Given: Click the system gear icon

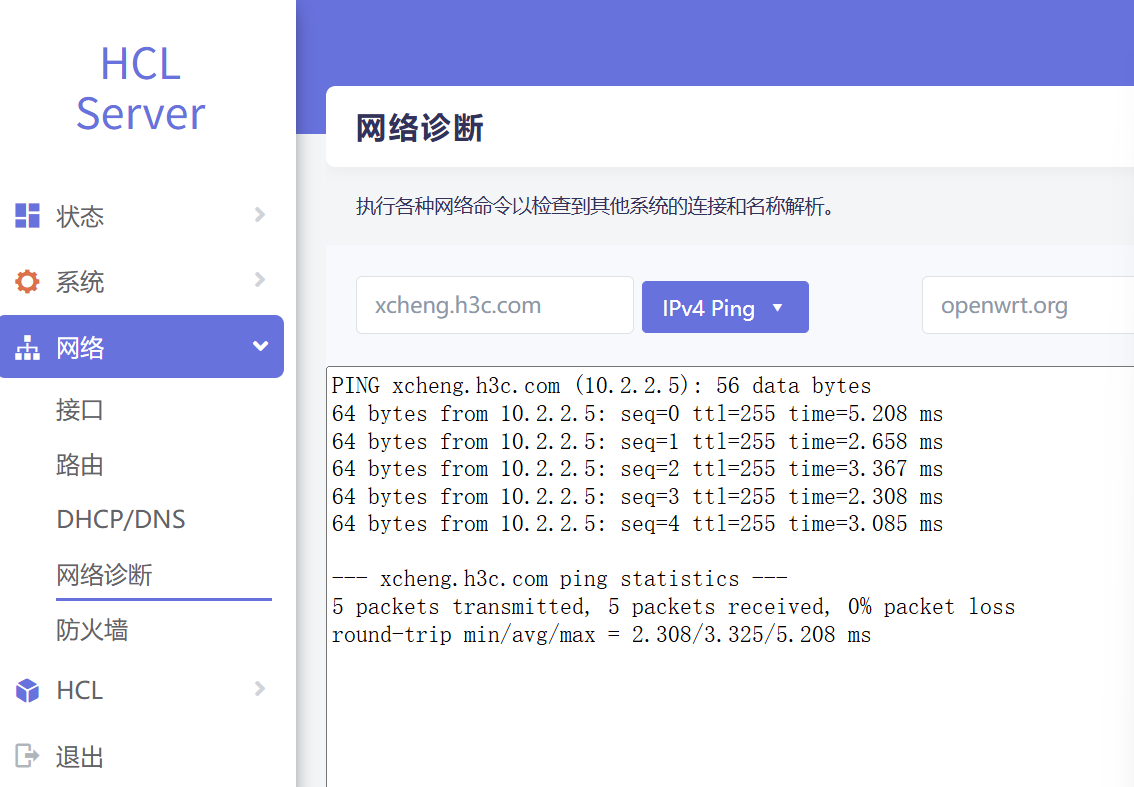Looking at the screenshot, I should (x=27, y=282).
